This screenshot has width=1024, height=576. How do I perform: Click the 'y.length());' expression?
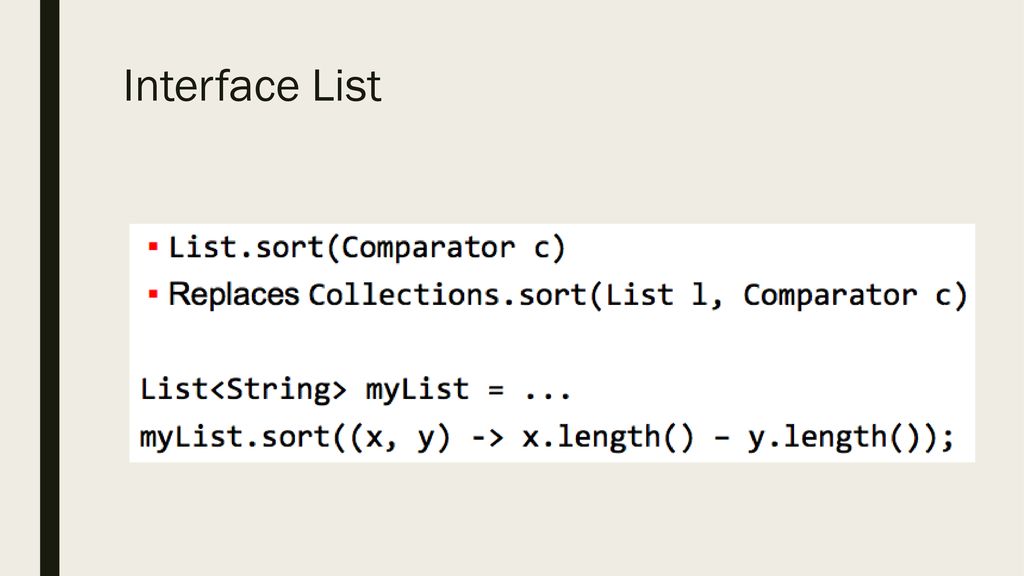point(851,436)
